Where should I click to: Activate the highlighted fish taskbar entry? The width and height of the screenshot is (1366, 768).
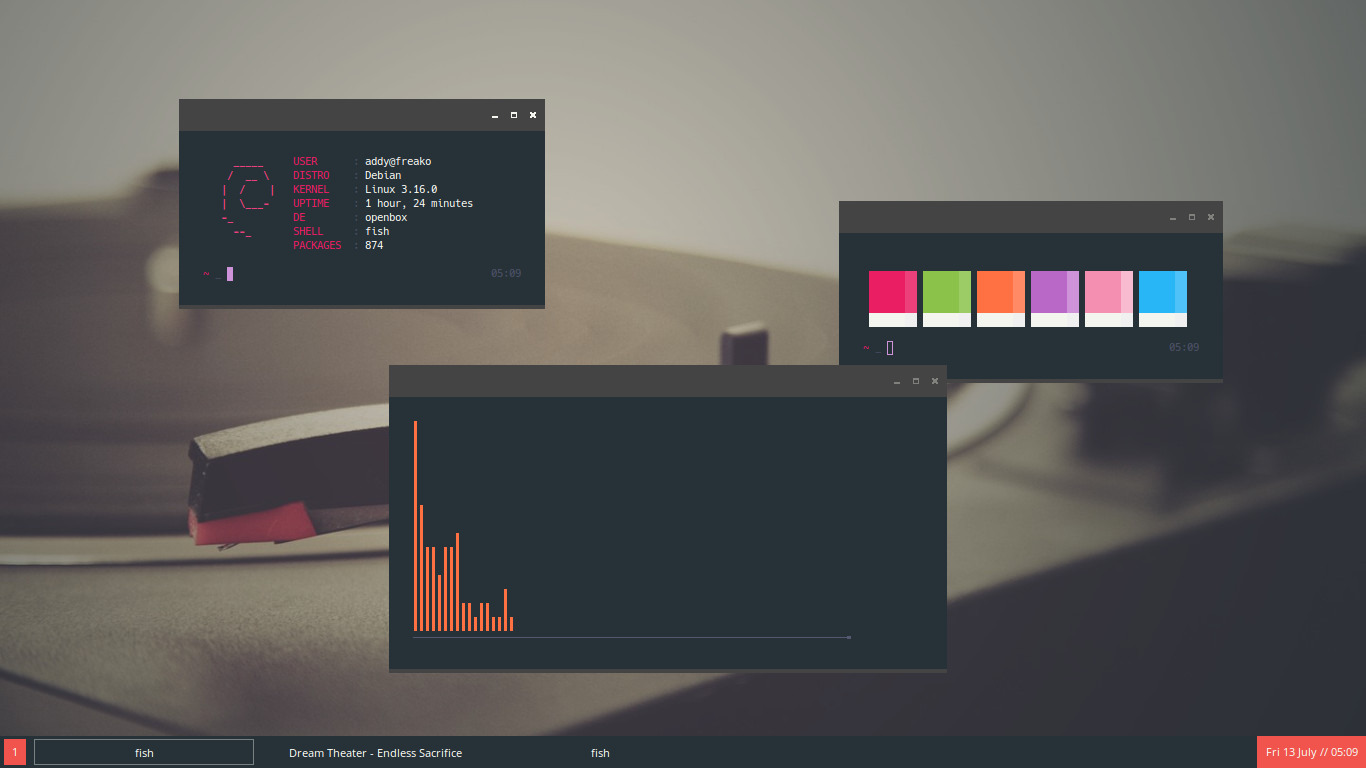point(144,752)
